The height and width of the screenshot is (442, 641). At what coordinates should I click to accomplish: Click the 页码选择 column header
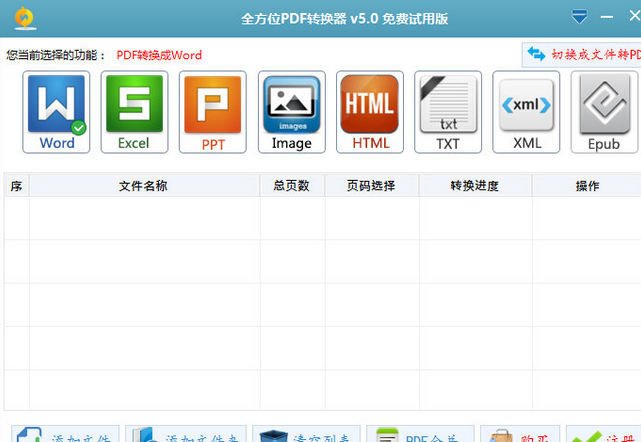(372, 186)
